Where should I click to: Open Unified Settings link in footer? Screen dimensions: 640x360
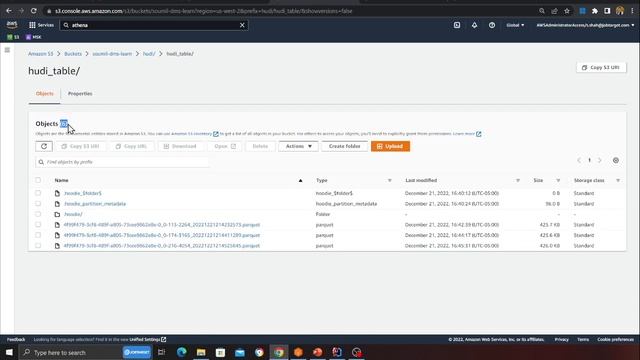(147, 340)
